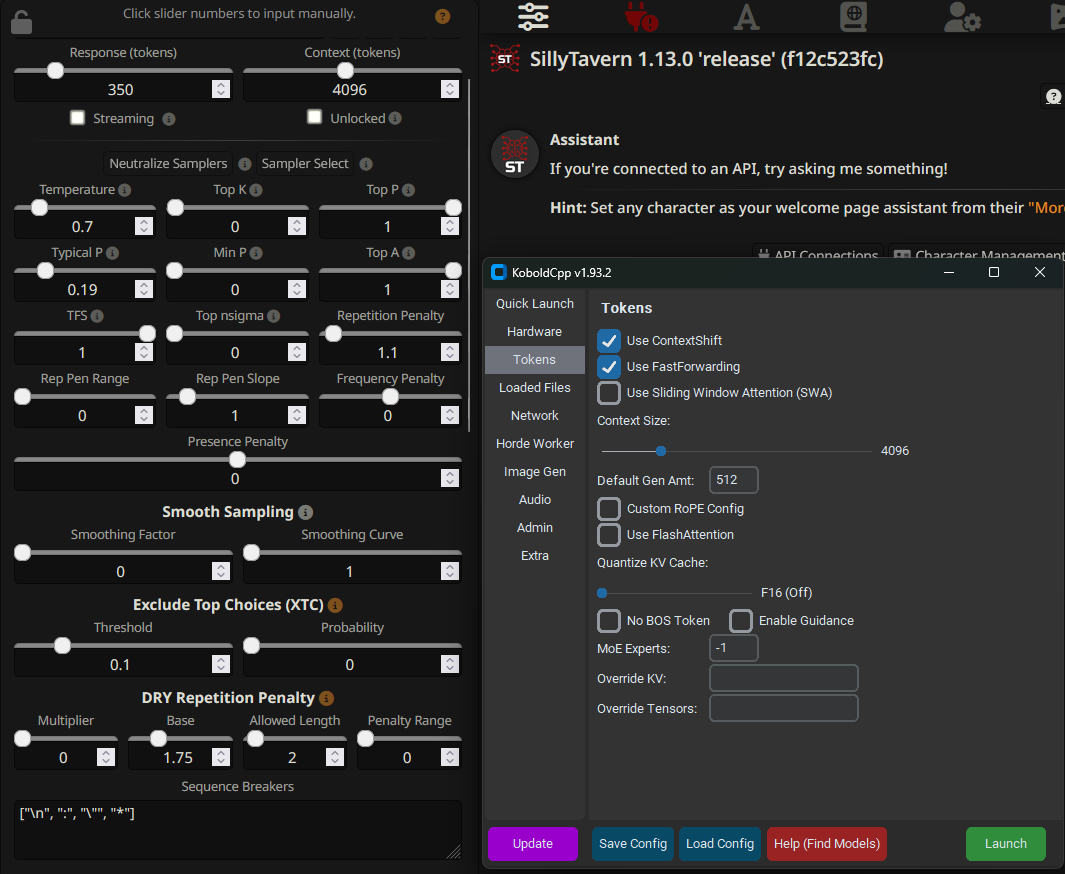1065x874 pixels.
Task: Switch to the Network tab
Action: (x=535, y=416)
